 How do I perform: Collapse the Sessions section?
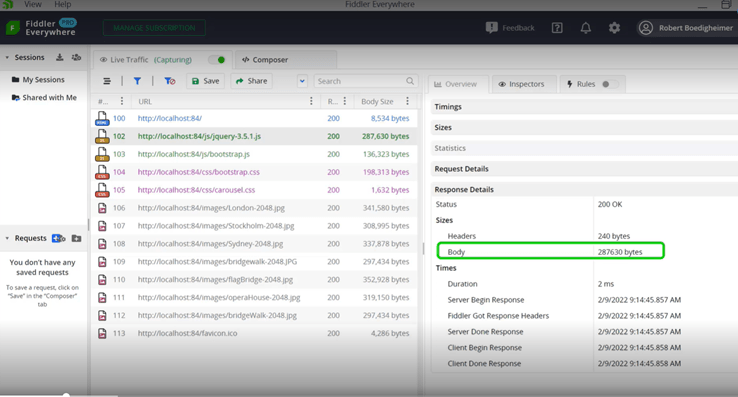pos(7,57)
